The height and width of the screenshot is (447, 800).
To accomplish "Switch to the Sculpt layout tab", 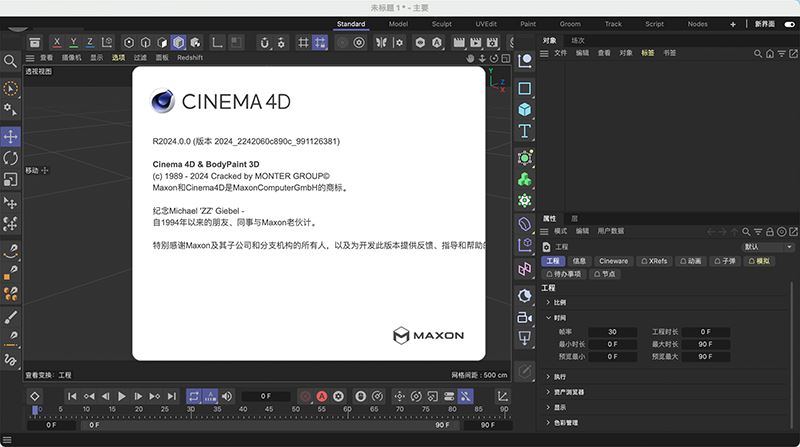I will point(441,23).
